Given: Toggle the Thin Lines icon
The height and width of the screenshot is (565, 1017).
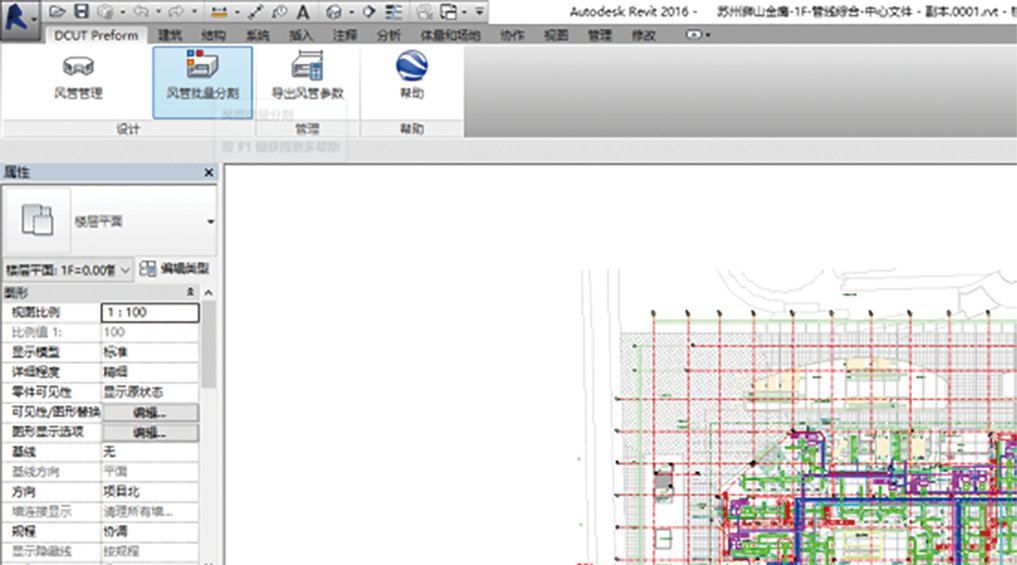Looking at the screenshot, I should click(x=393, y=12).
